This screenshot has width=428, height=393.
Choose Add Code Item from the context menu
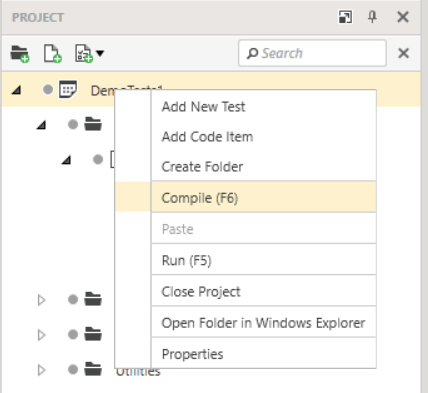tap(246, 137)
